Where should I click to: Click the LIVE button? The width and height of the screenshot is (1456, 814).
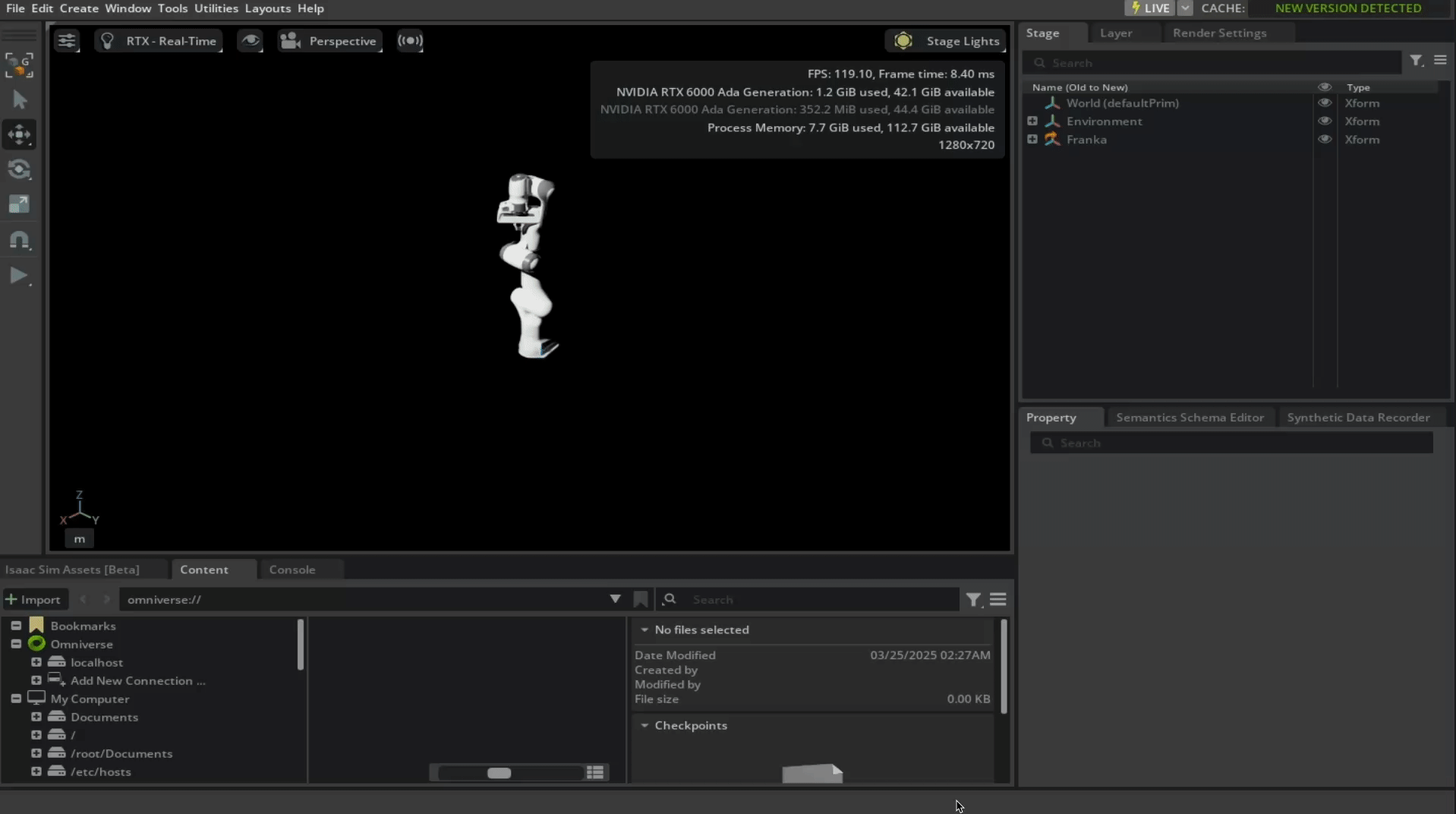point(1149,8)
